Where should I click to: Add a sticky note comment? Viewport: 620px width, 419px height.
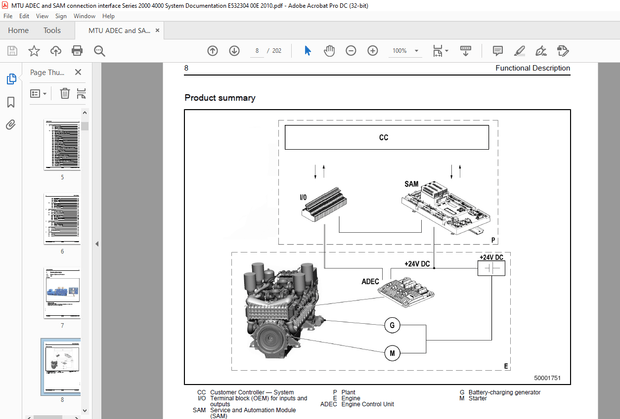point(498,51)
